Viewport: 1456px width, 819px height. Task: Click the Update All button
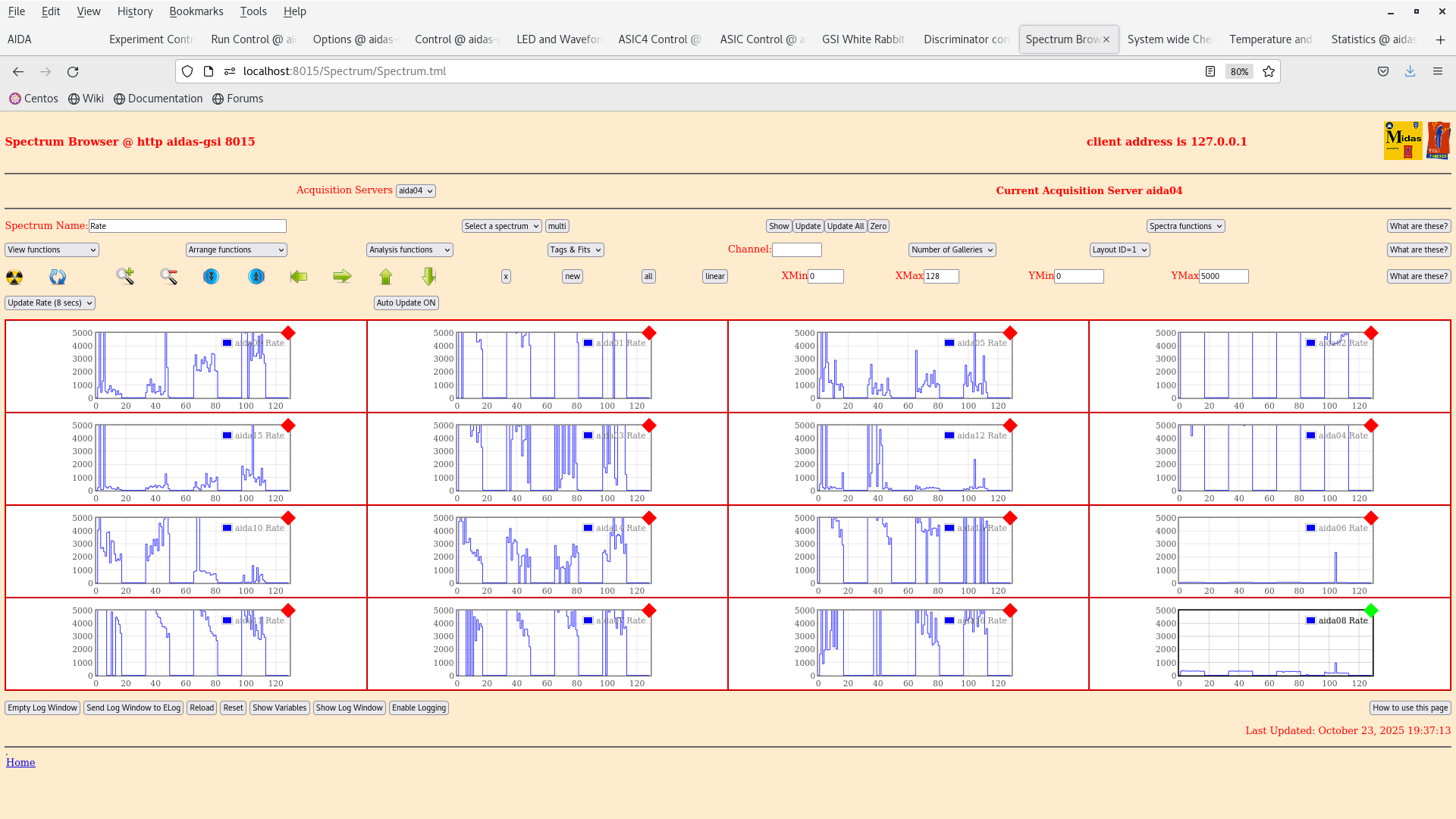tap(845, 226)
